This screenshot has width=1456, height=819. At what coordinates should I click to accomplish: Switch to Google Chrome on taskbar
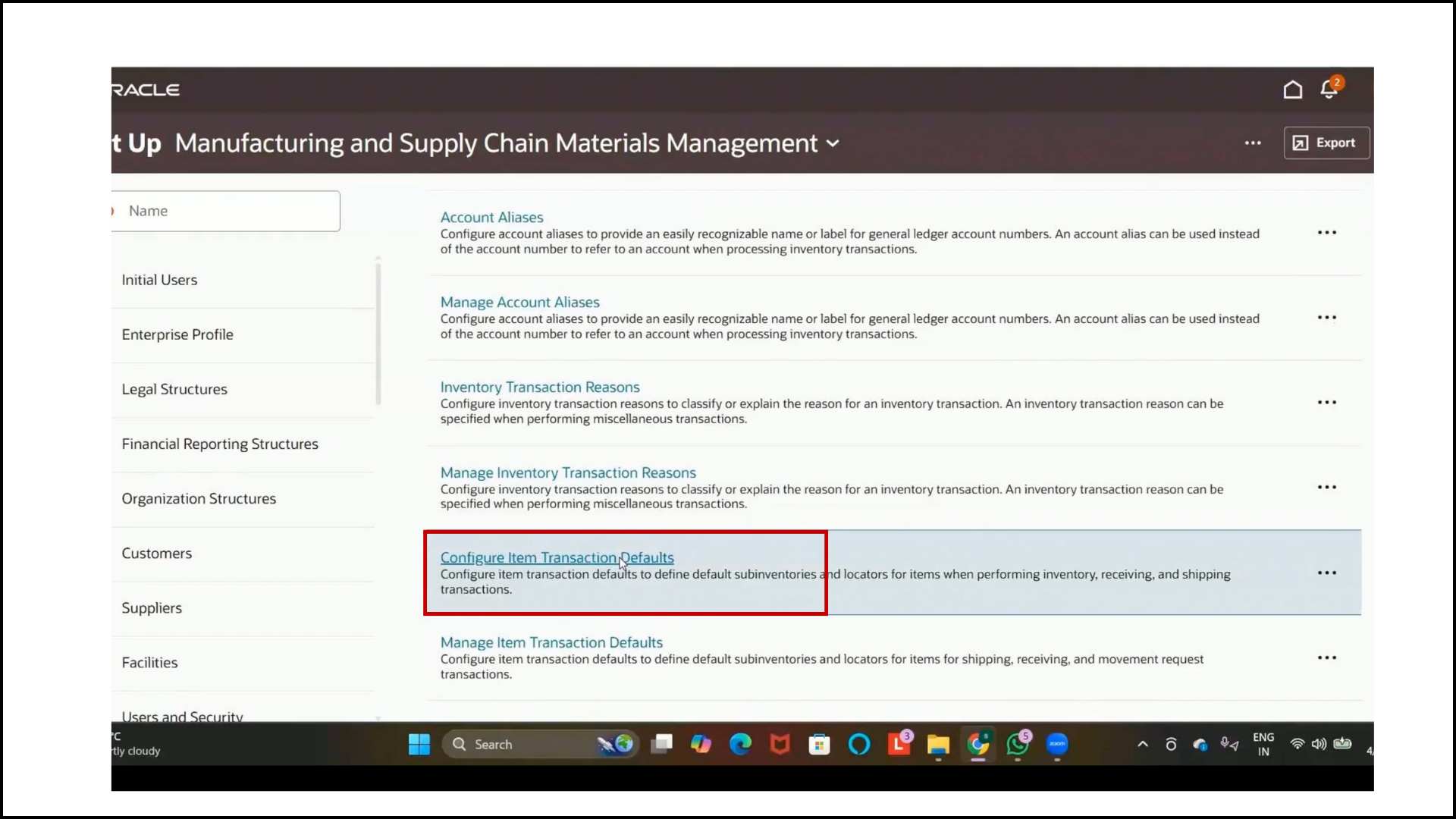coord(978,744)
